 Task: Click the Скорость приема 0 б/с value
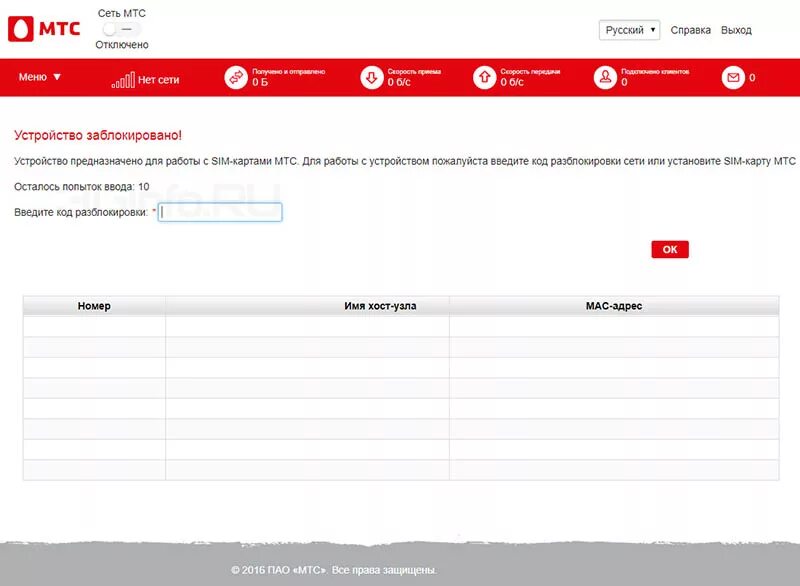[x=399, y=82]
